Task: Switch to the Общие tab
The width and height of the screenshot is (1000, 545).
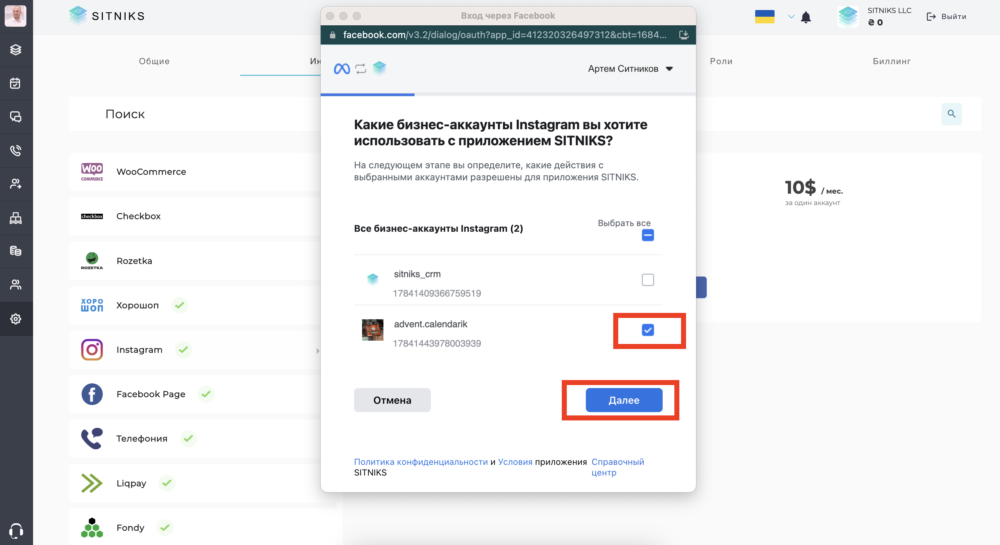Action: 154,61
